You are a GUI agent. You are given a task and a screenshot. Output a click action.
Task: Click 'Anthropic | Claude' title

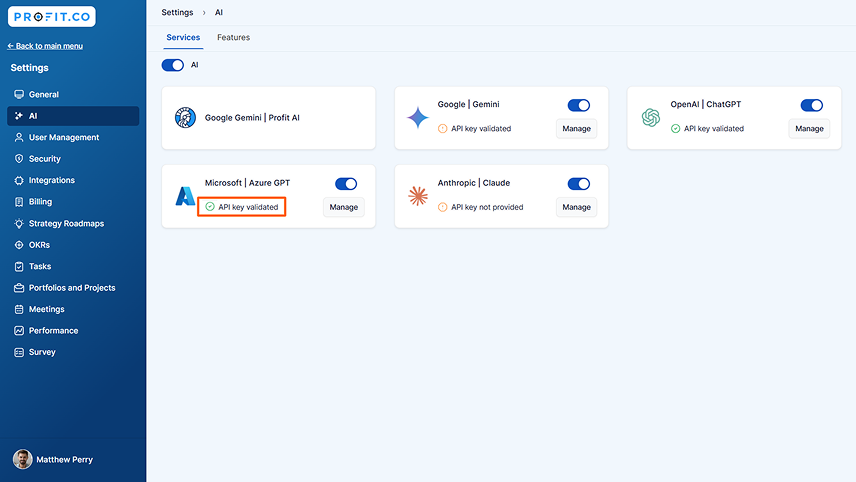(x=474, y=183)
